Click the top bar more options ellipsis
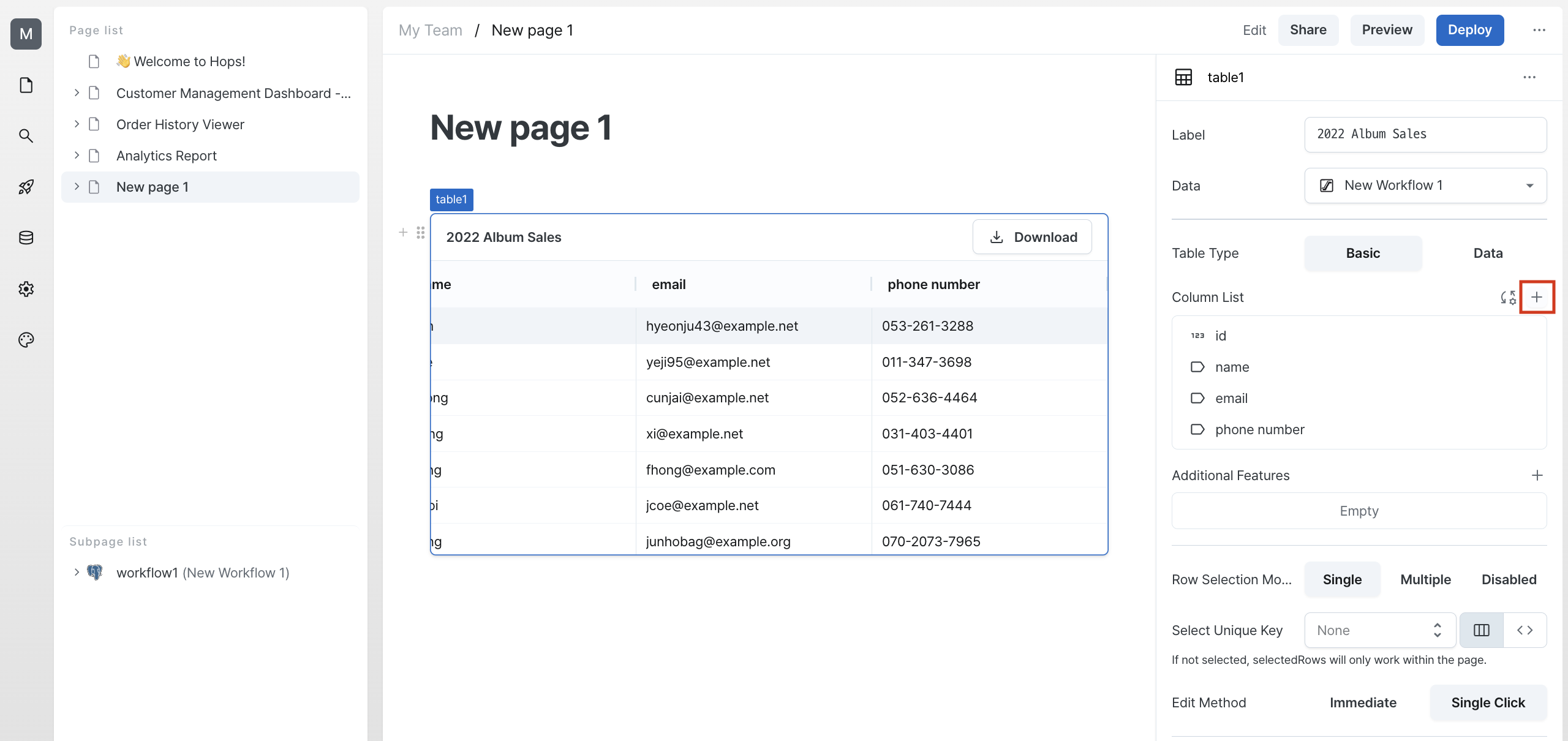This screenshot has height=741, width=1568. (1539, 30)
